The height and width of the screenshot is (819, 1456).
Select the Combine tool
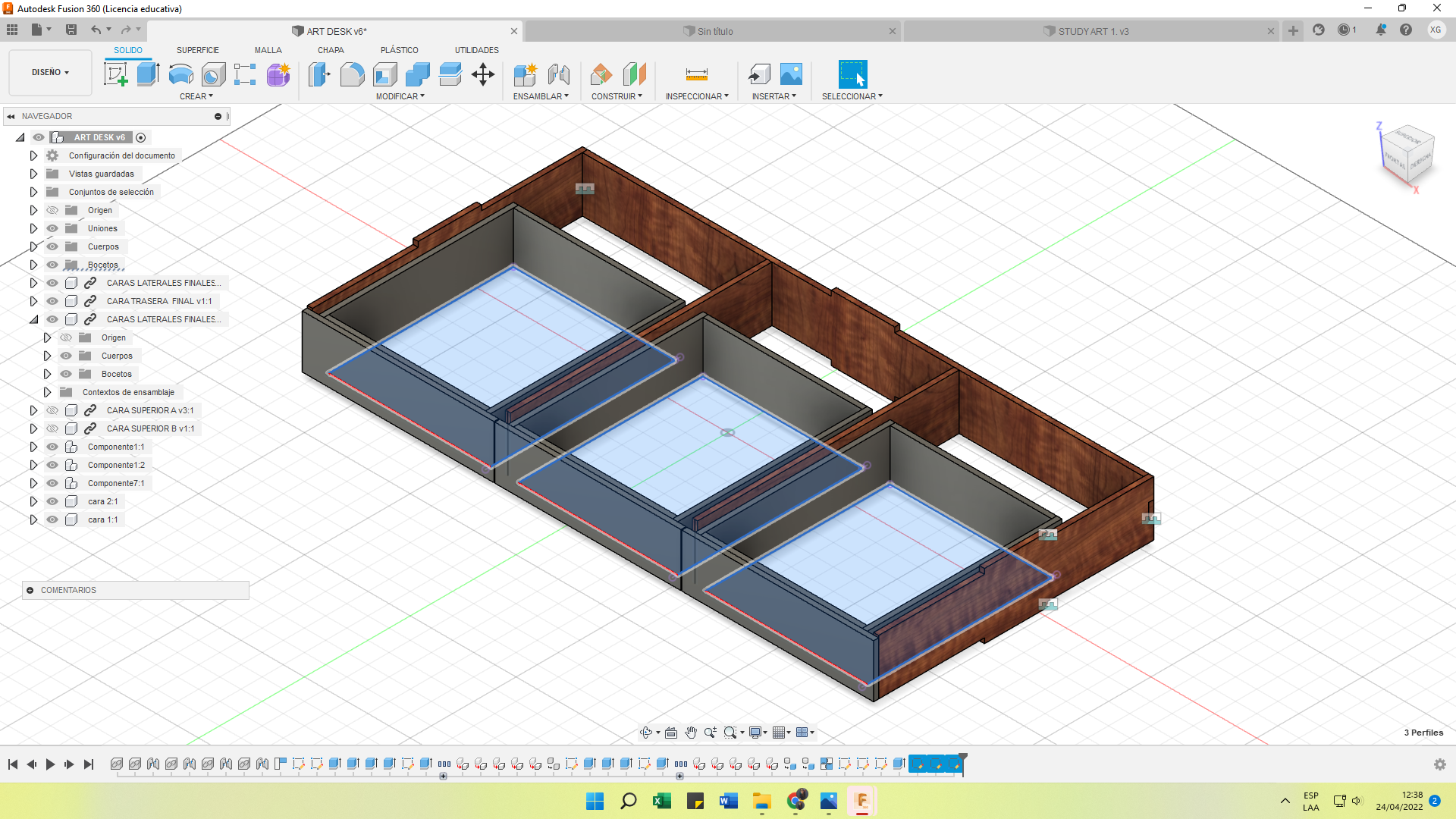click(x=417, y=74)
